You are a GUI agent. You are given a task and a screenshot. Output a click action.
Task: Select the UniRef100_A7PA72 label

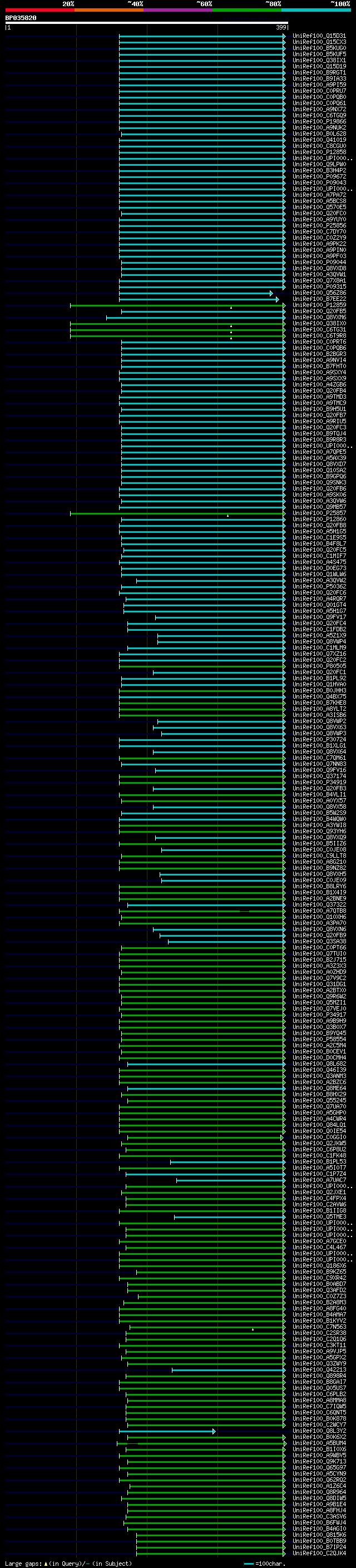[x=319, y=195]
